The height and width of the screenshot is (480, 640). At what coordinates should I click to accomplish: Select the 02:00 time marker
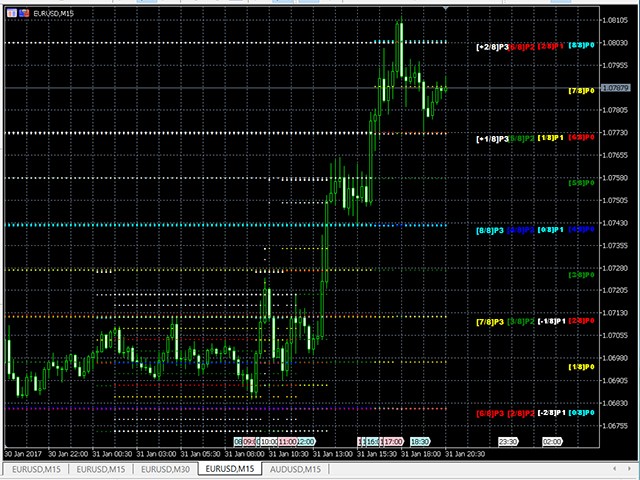(552, 442)
